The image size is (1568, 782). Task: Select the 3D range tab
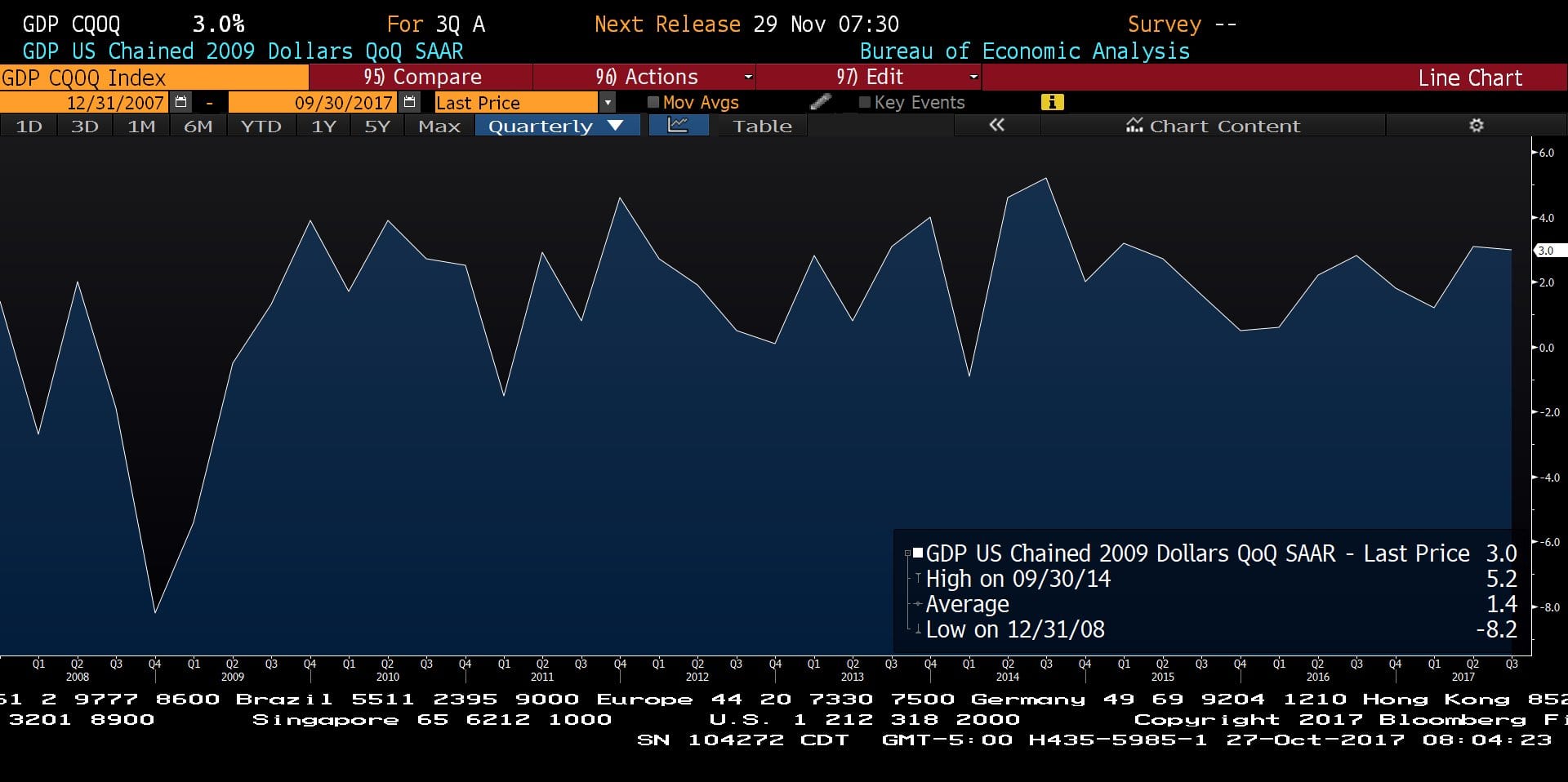85,126
